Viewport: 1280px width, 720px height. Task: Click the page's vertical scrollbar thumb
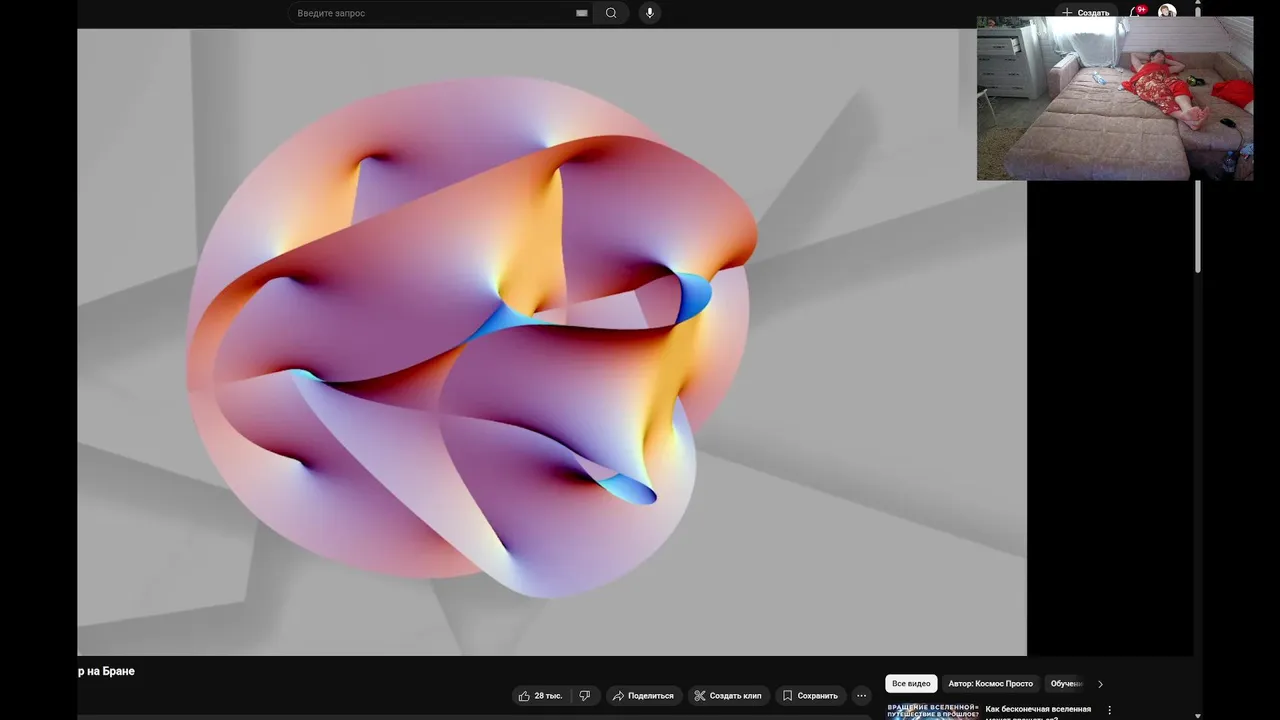coord(1198,226)
